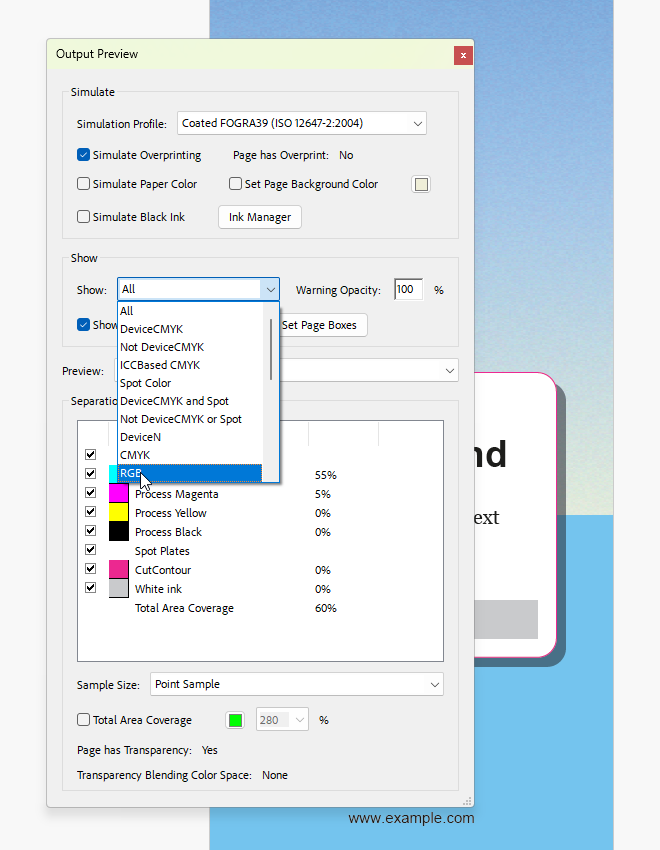Click the CutContour label

(163, 570)
